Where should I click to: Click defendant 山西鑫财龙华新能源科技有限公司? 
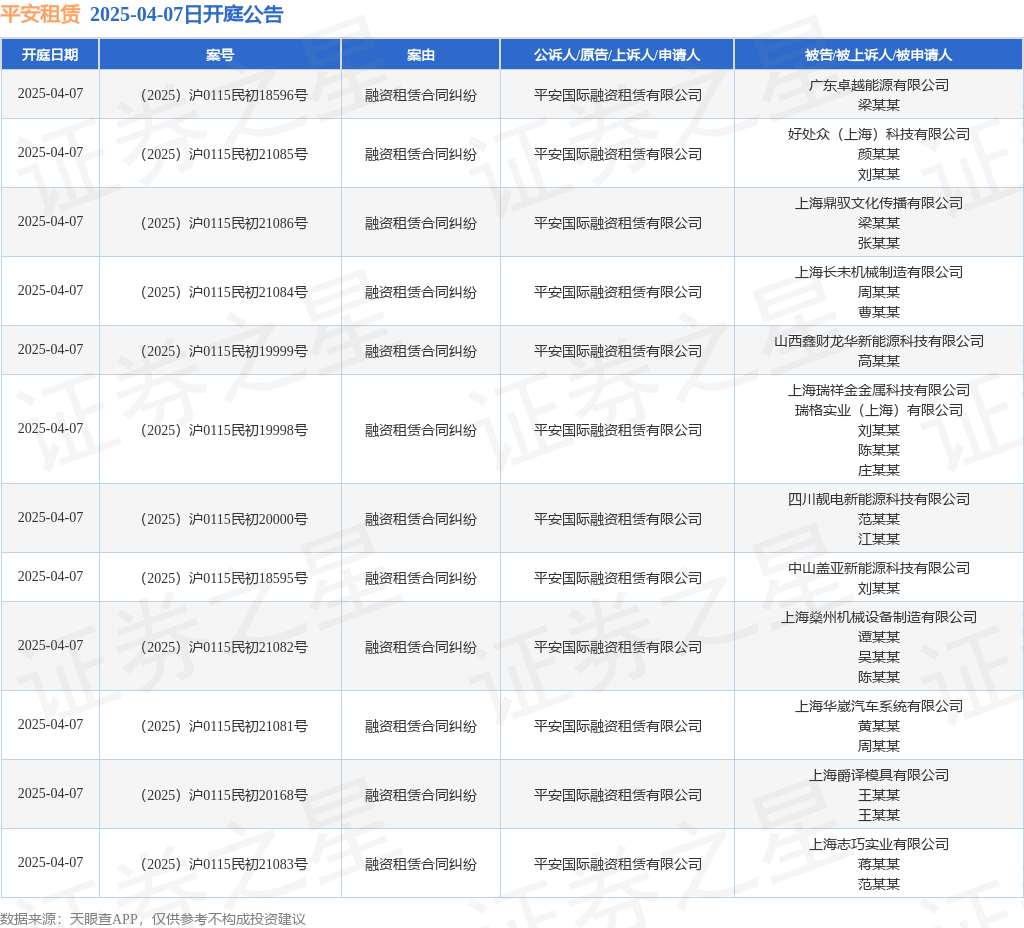click(x=878, y=342)
